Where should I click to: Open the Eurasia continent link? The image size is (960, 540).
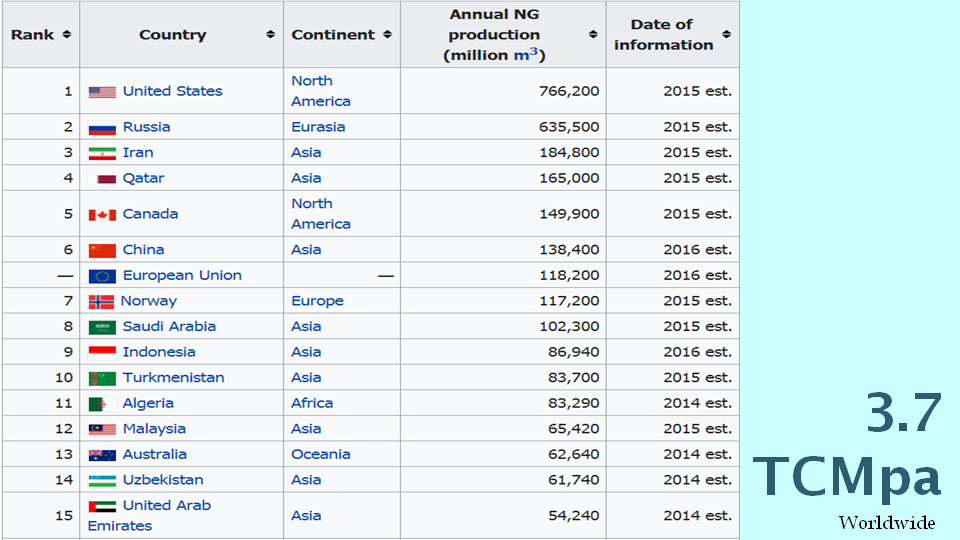coord(318,127)
